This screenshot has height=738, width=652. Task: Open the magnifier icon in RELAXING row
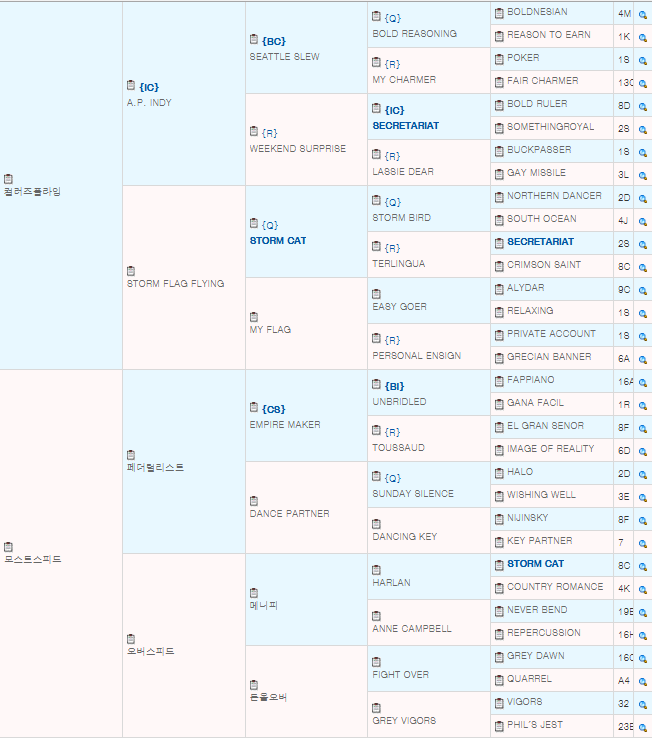click(643, 314)
